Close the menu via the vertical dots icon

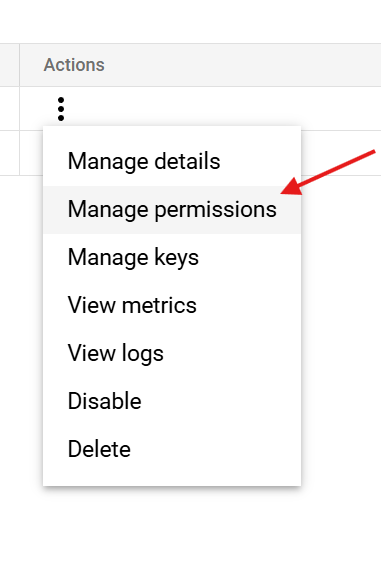click(x=61, y=109)
